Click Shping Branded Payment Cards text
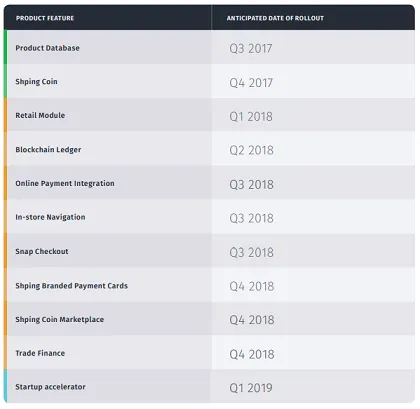The height and width of the screenshot is (409, 420). click(x=71, y=286)
